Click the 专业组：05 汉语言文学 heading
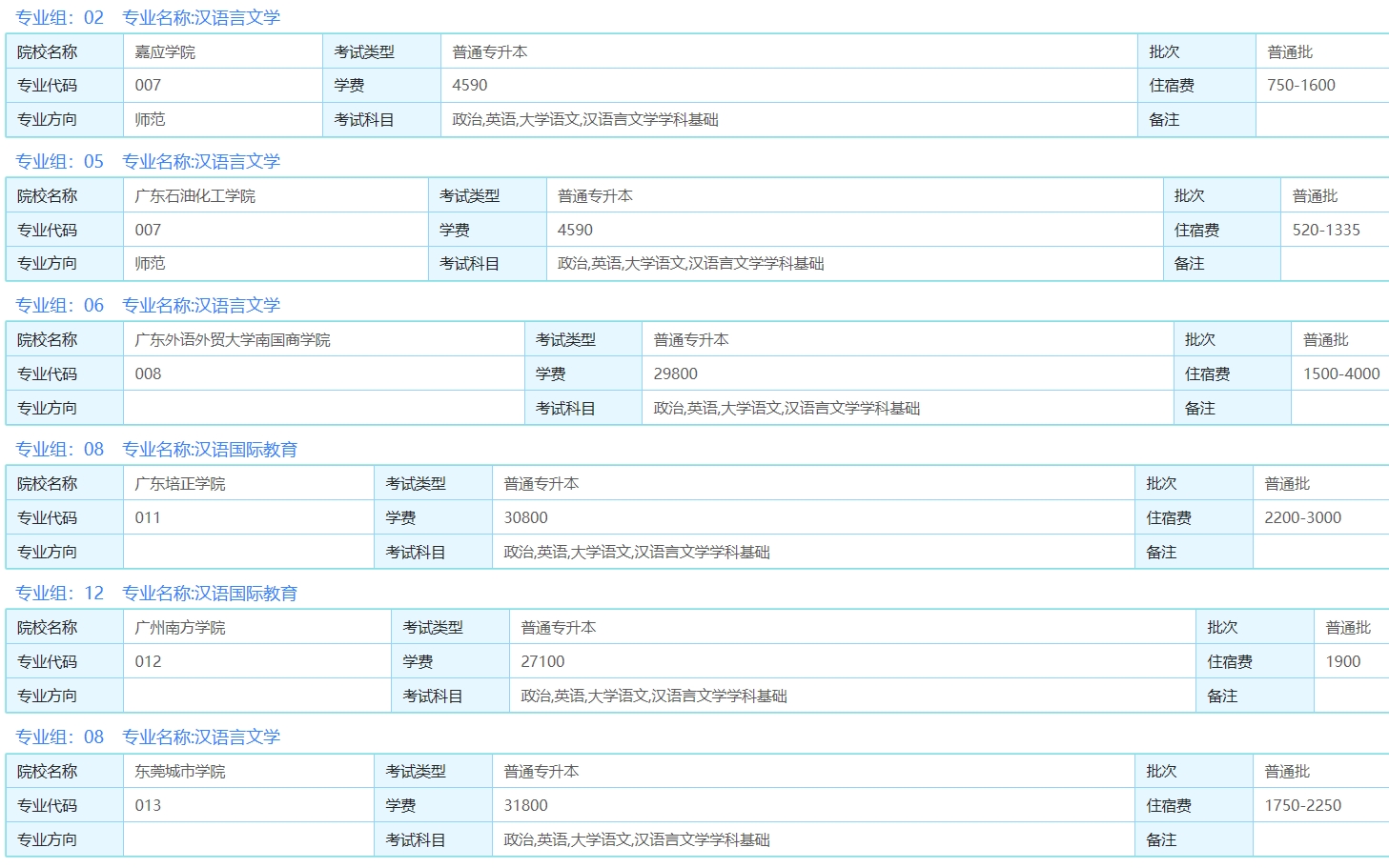Image resolution: width=1389 pixels, height=868 pixels. pos(148,161)
